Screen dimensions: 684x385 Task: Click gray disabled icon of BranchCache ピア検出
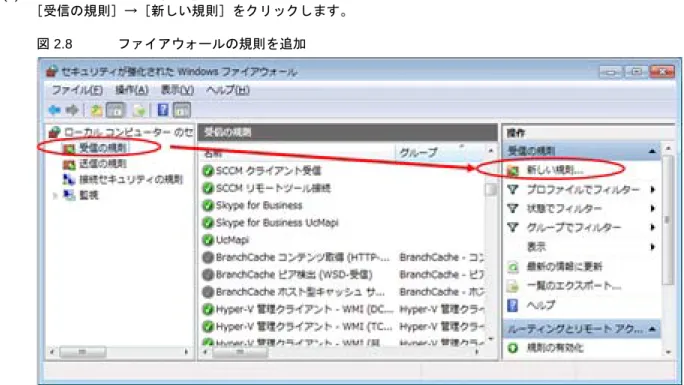208,275
